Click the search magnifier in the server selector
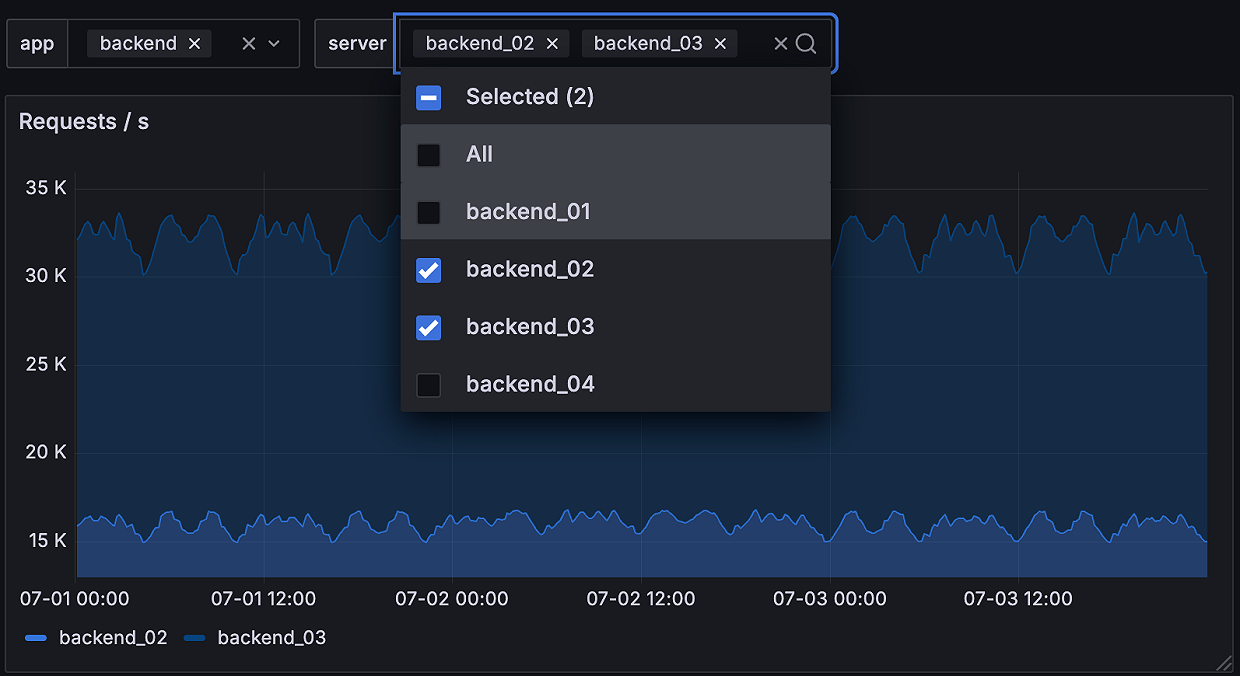 [805, 43]
